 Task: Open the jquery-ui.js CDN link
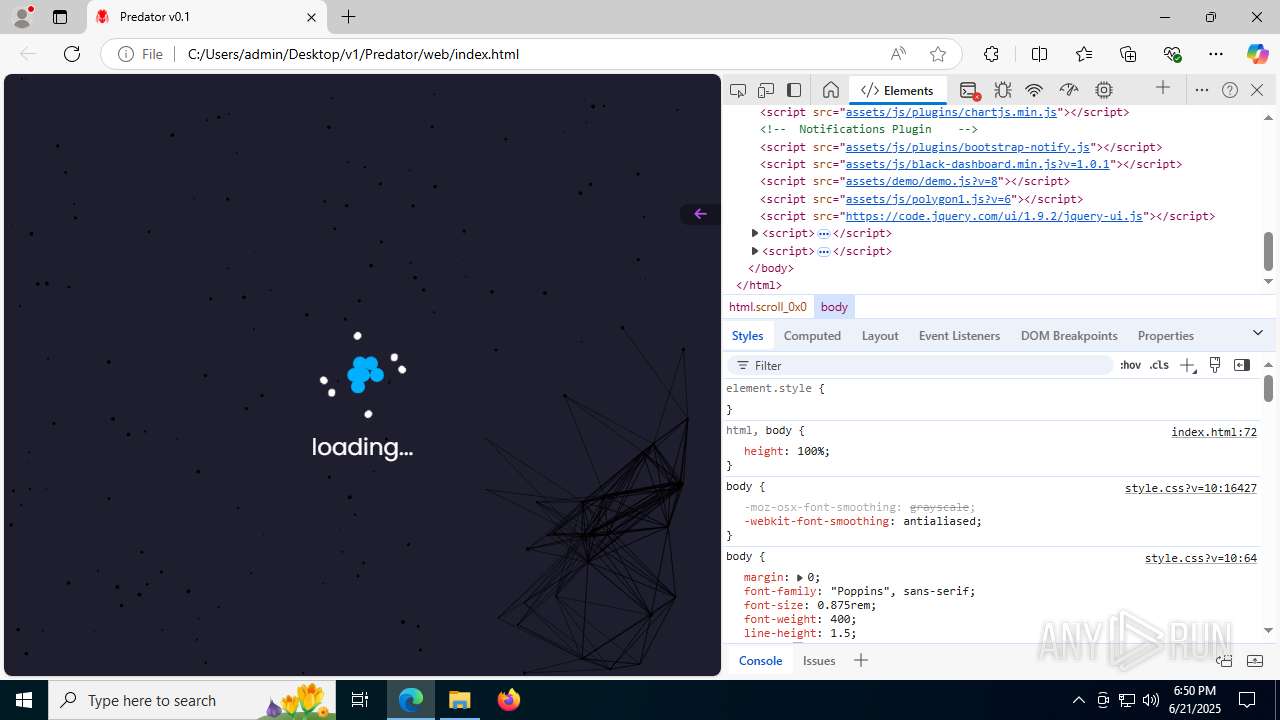coord(994,216)
